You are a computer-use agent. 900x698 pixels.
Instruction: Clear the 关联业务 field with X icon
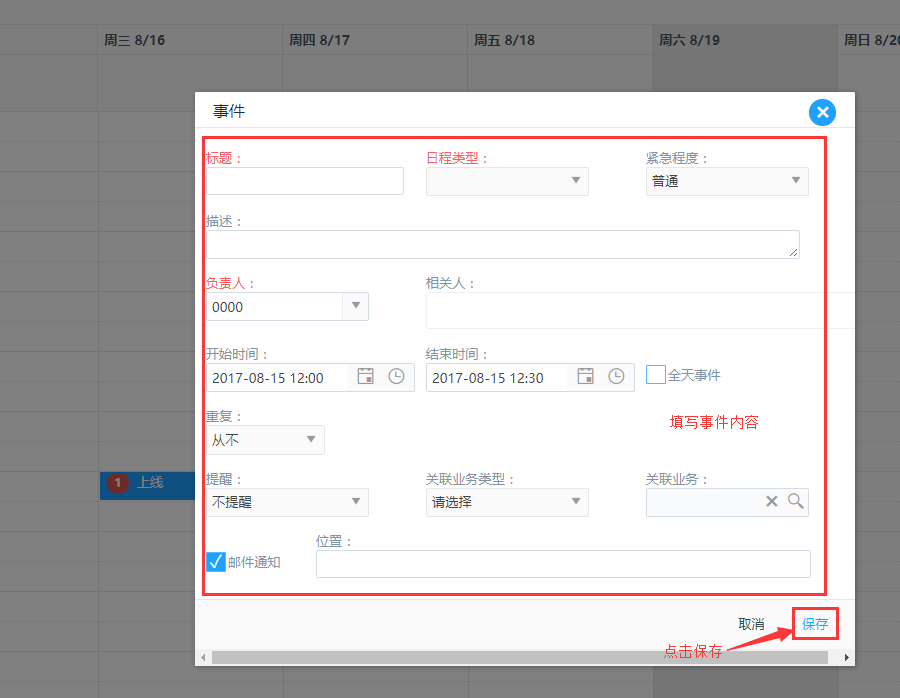[772, 502]
